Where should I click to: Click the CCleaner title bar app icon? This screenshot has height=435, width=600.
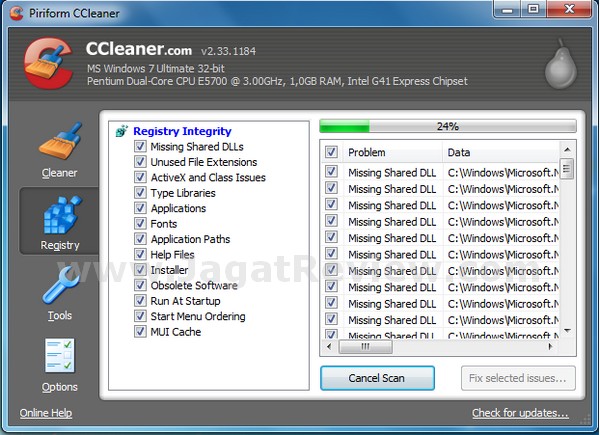click(x=16, y=13)
